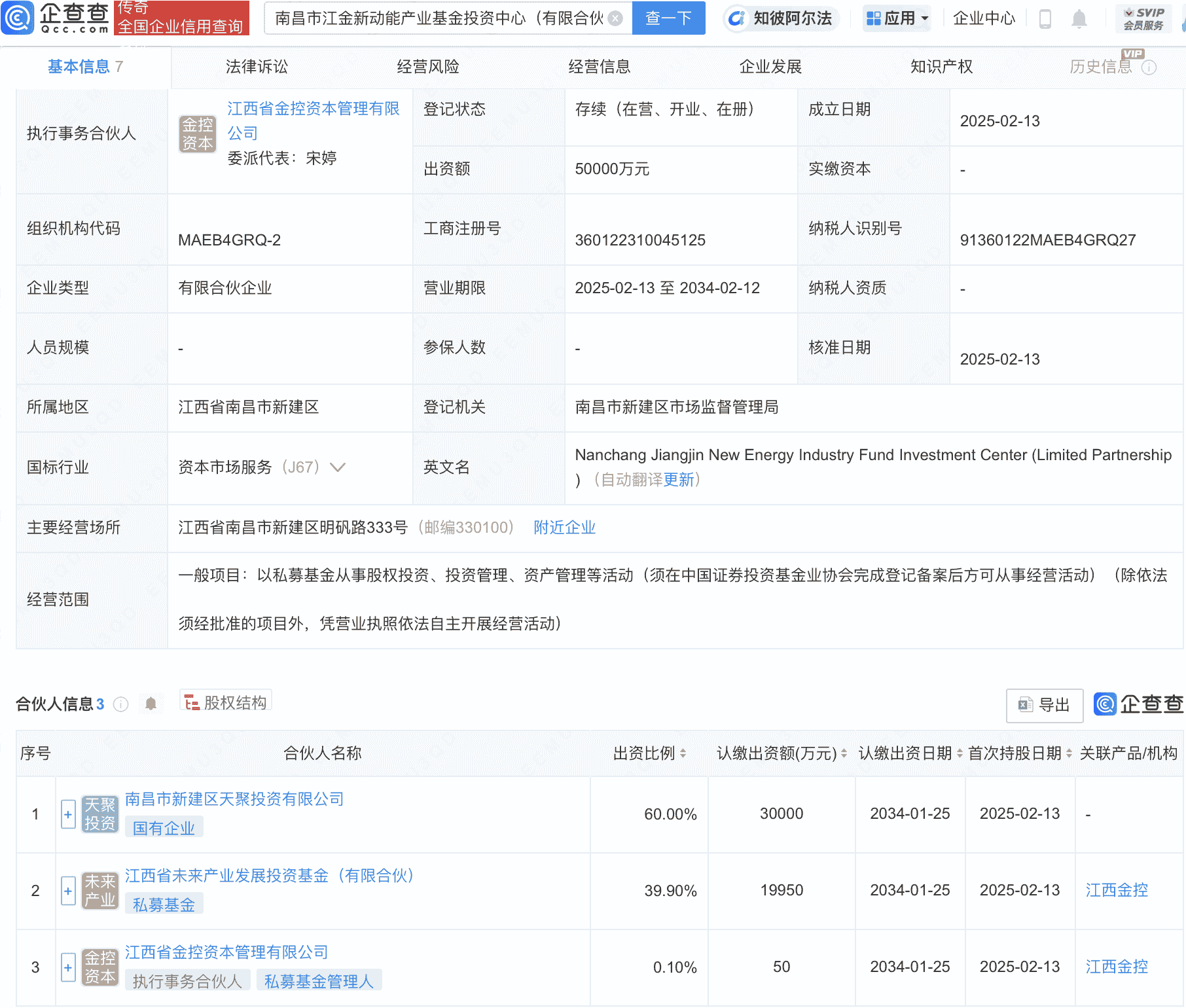Click 导出 to export partner data
This screenshot has height=1008, width=1186.
pyautogui.click(x=1044, y=706)
